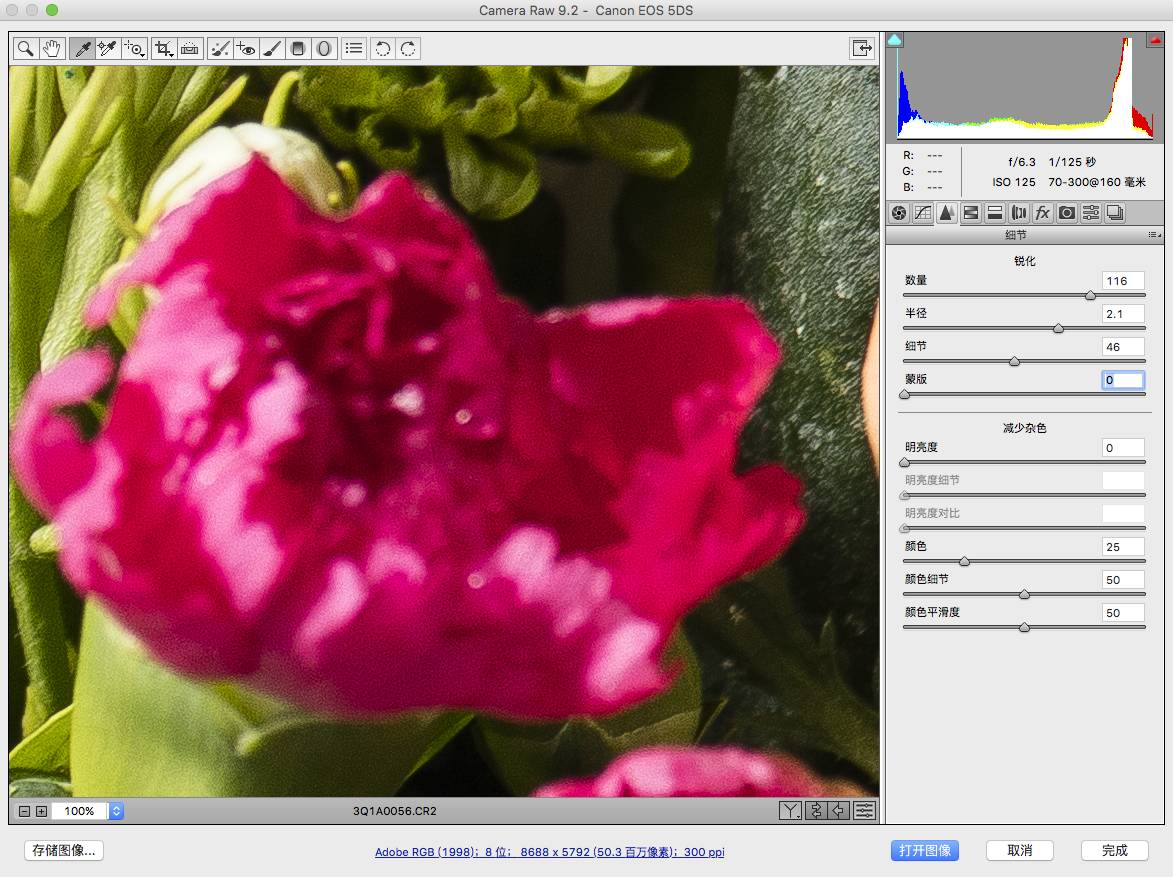Click the 细节 detail slider handle
1173x877 pixels.
pyautogui.click(x=1014, y=361)
